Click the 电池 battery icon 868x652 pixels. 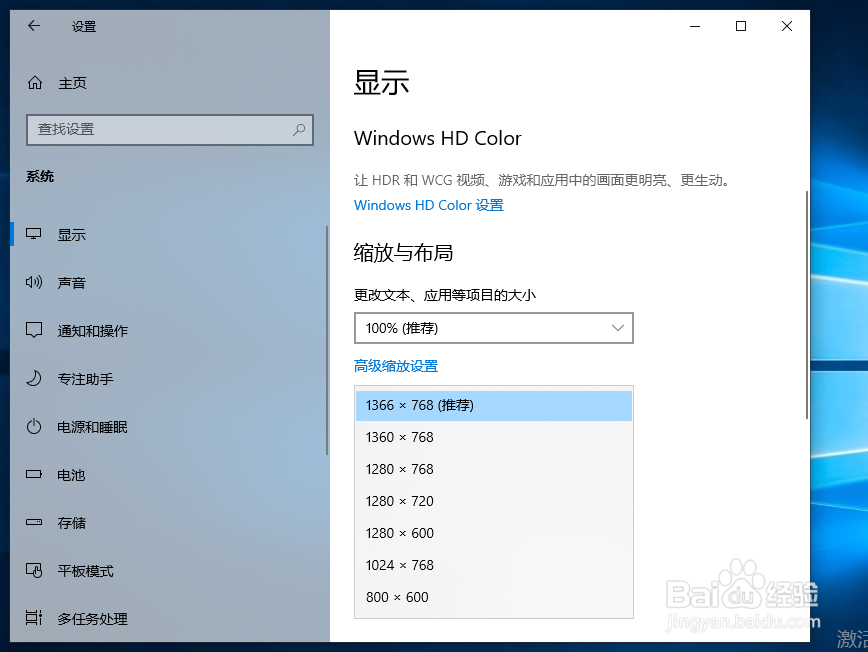(34, 474)
